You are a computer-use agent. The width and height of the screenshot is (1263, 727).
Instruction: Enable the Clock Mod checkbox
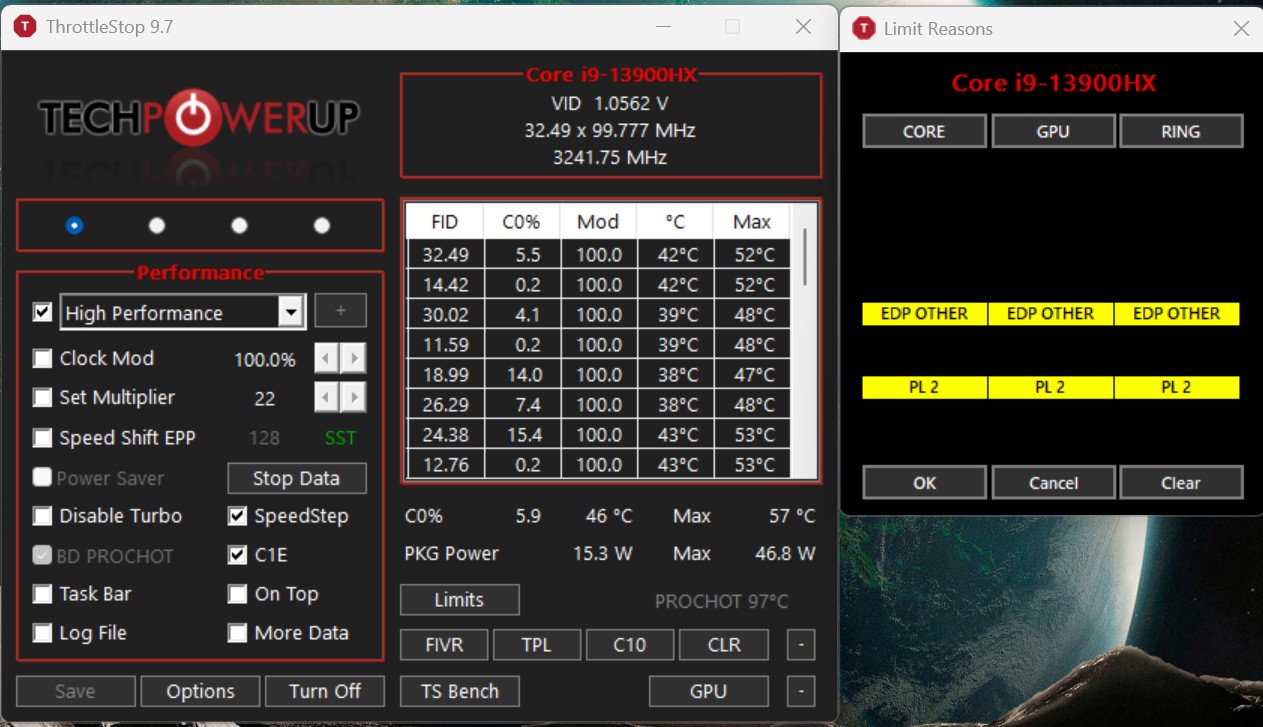coord(42,358)
